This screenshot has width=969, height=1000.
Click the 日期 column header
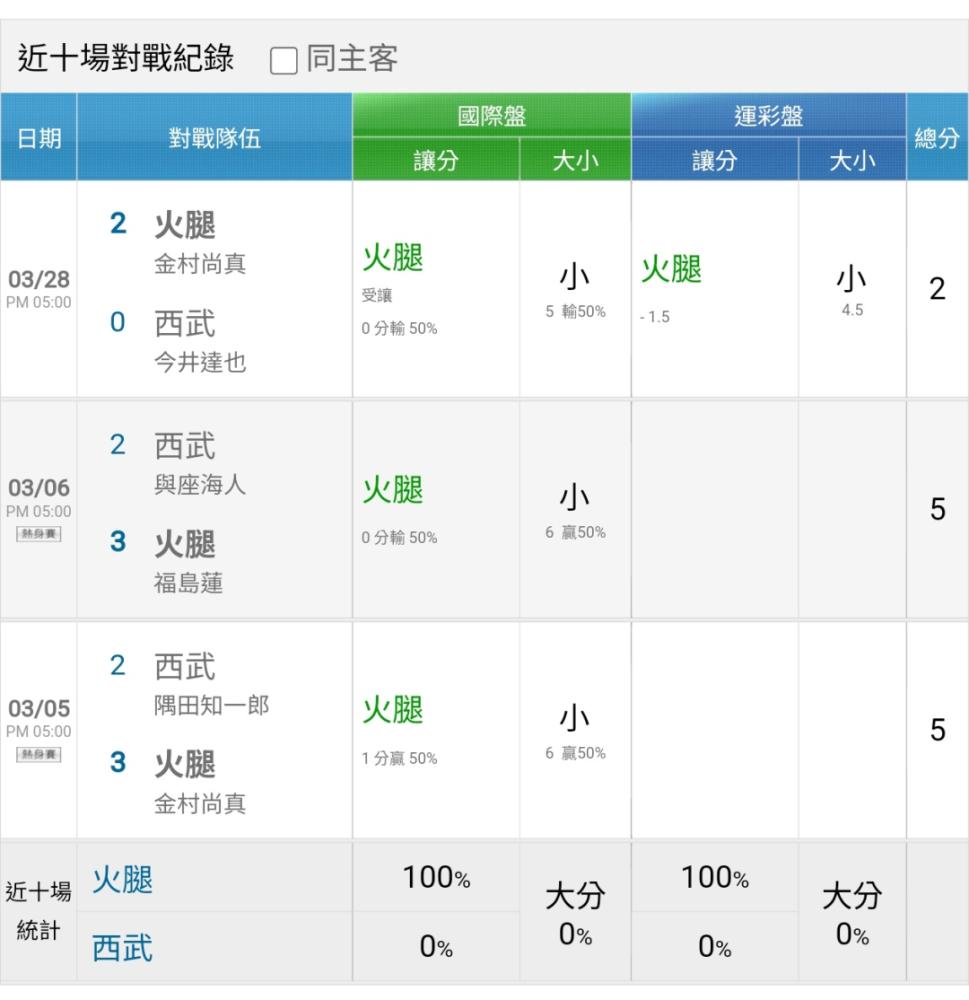click(x=39, y=137)
